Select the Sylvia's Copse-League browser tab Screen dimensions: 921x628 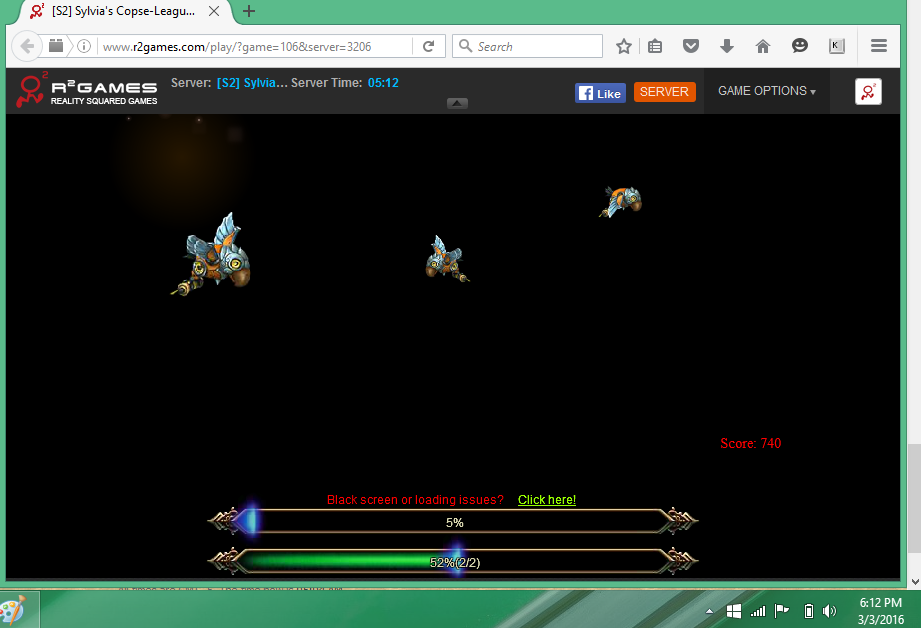(x=120, y=12)
